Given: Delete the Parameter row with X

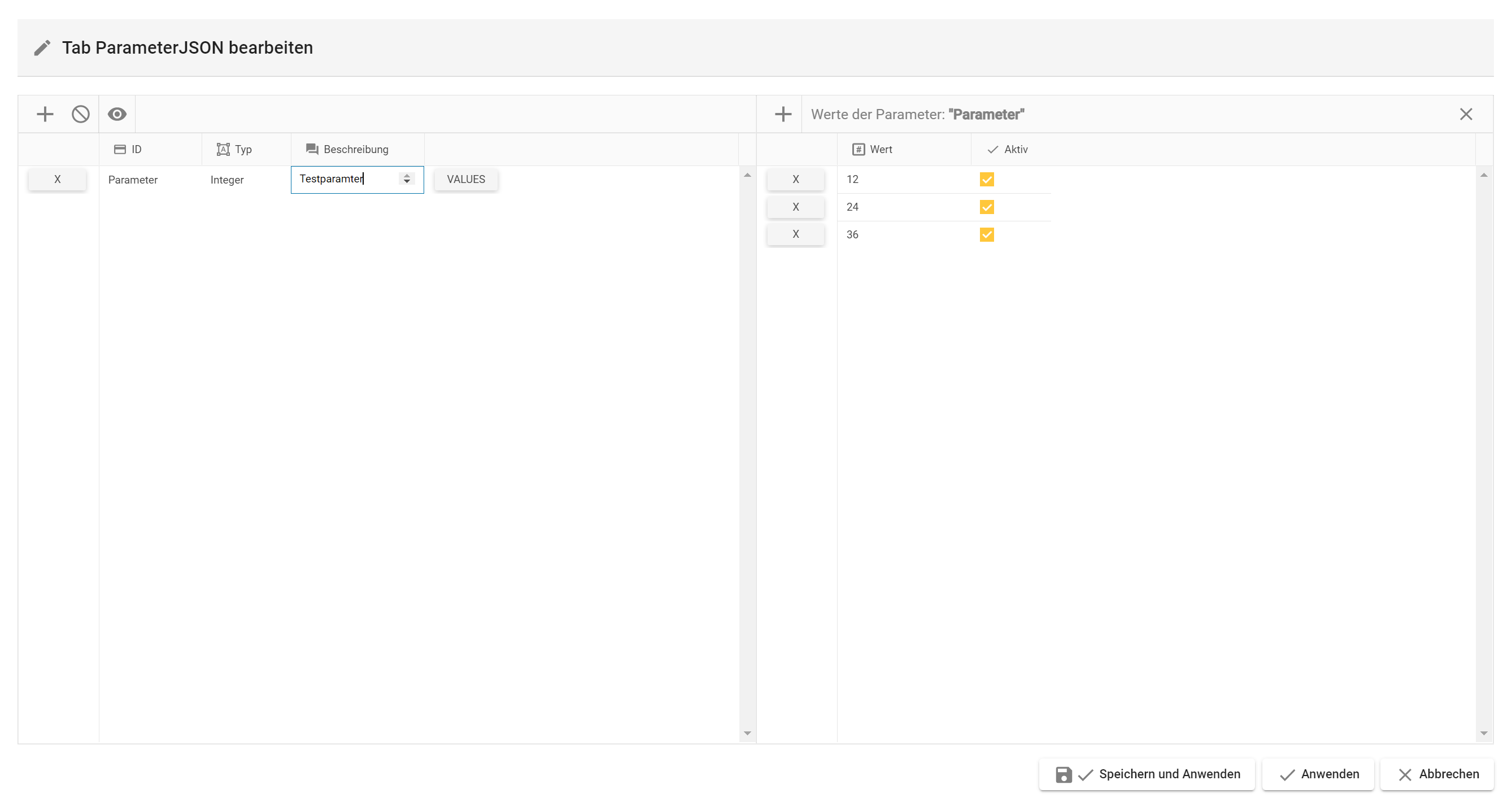Looking at the screenshot, I should click(x=57, y=179).
